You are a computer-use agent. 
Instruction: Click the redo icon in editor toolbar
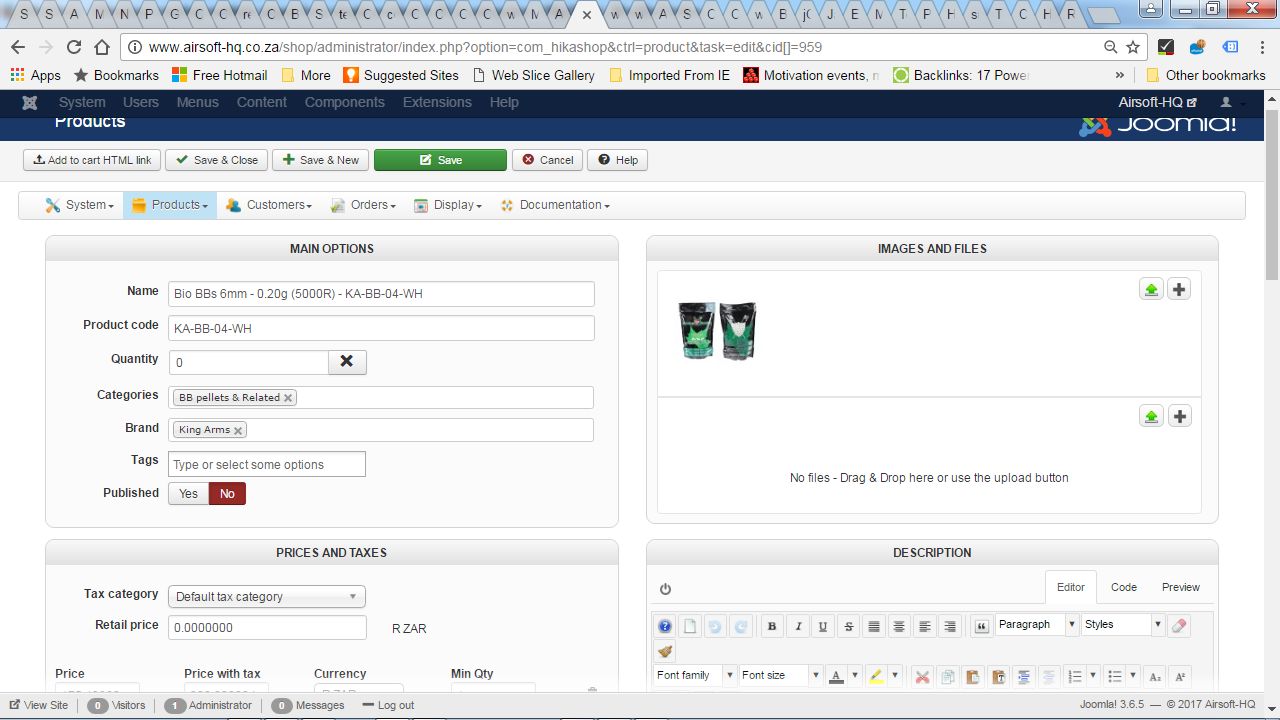click(740, 626)
